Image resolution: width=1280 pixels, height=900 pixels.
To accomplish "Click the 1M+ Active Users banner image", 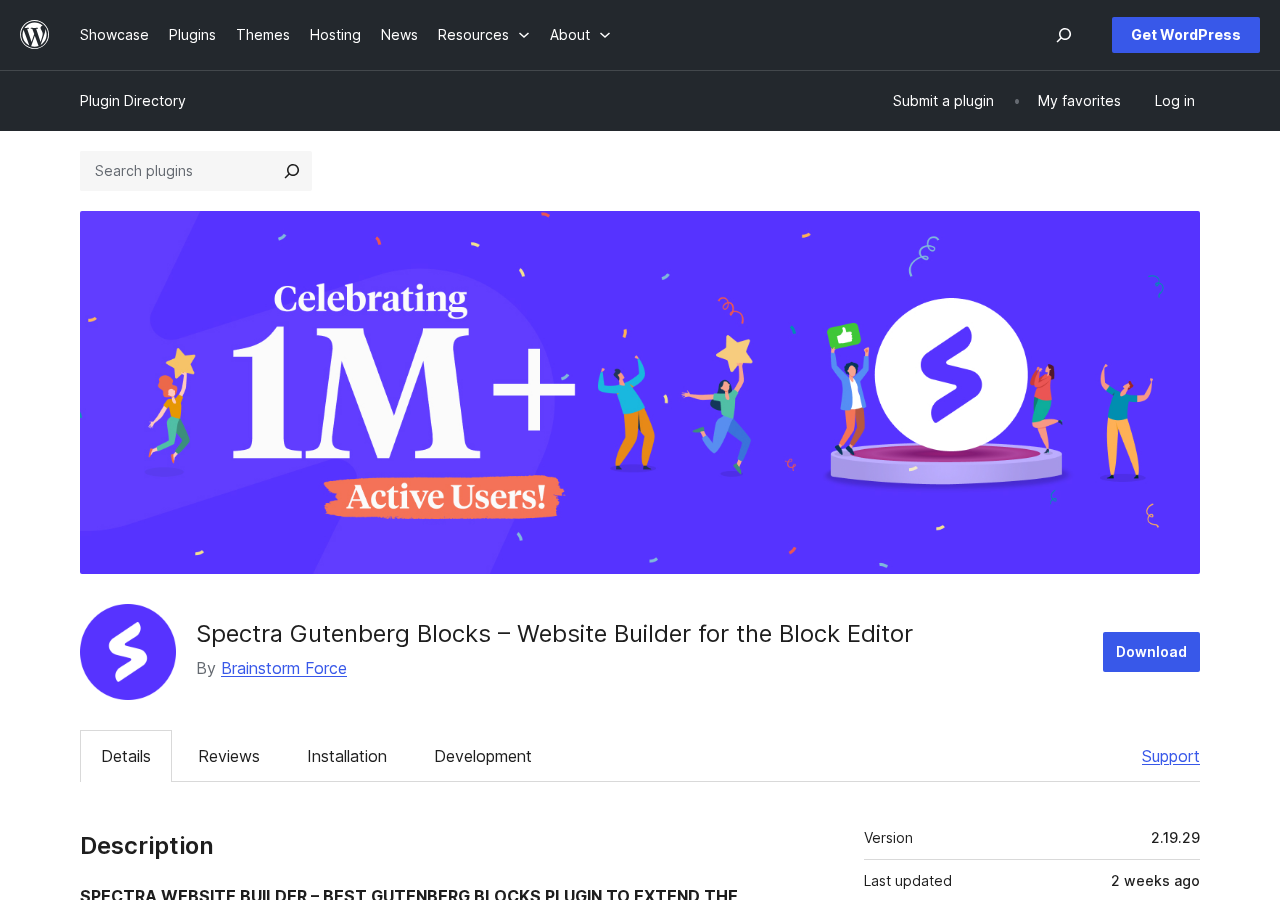I will pyautogui.click(x=640, y=392).
